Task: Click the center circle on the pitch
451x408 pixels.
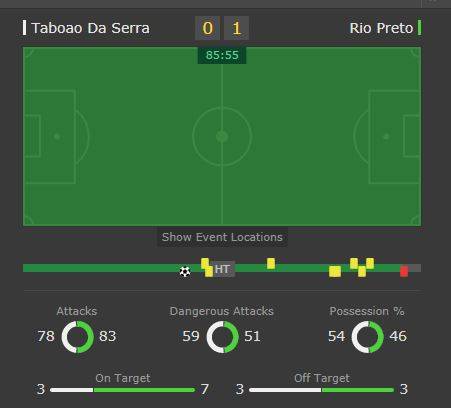Action: click(x=222, y=136)
